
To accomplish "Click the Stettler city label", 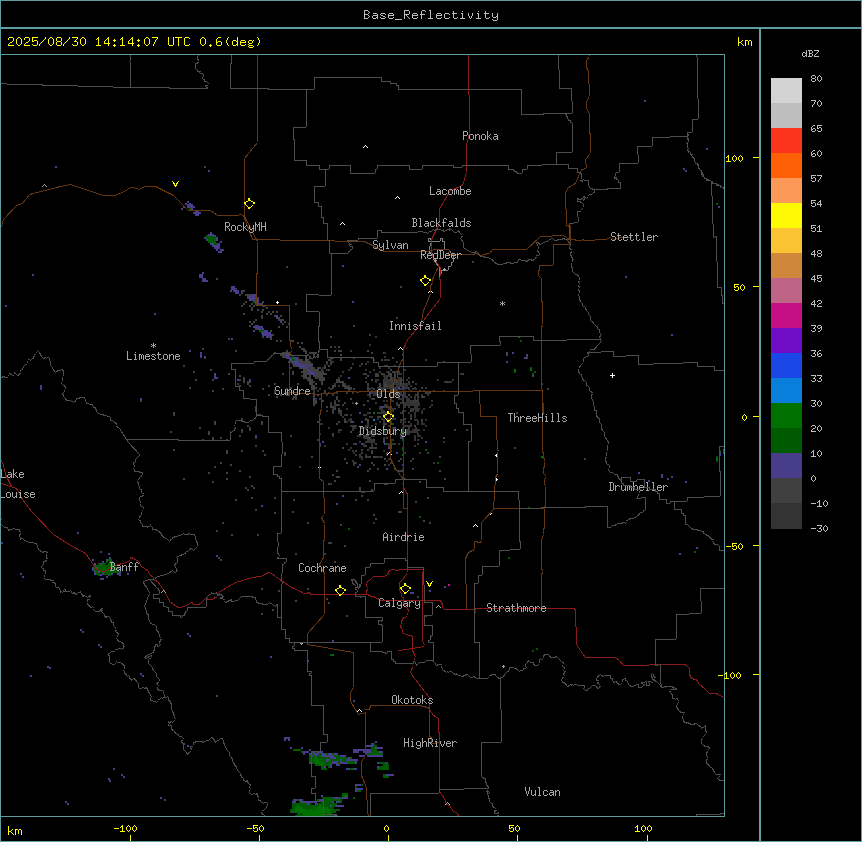I will [x=633, y=237].
